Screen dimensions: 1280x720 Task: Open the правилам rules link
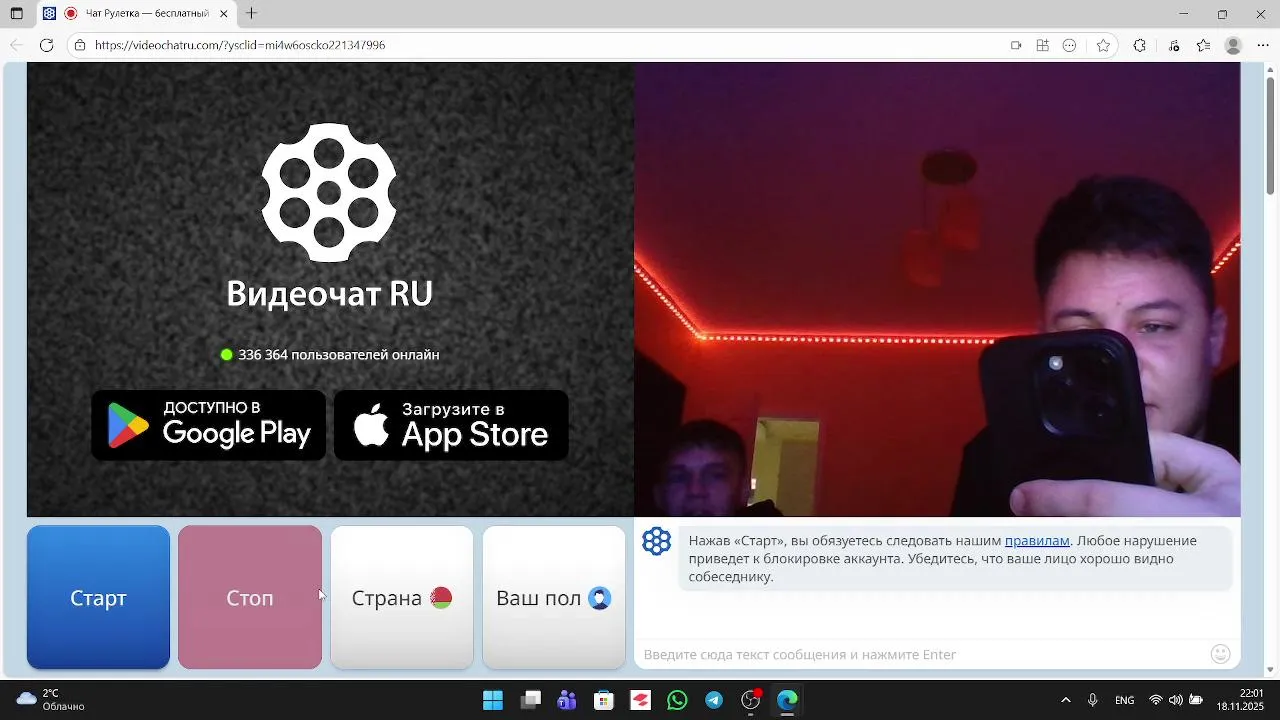[1037, 541]
